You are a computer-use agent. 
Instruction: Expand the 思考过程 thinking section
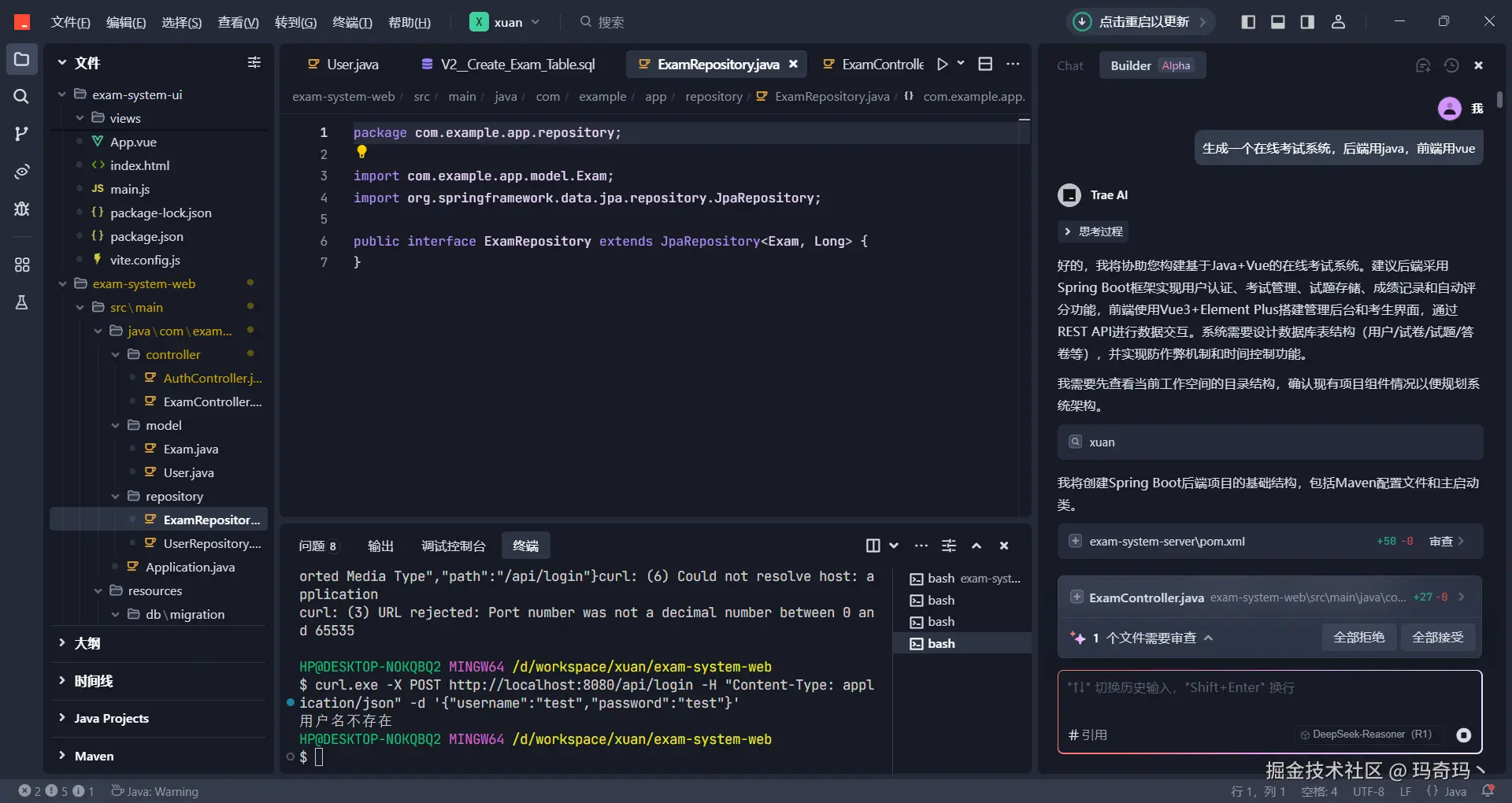[x=1093, y=231]
